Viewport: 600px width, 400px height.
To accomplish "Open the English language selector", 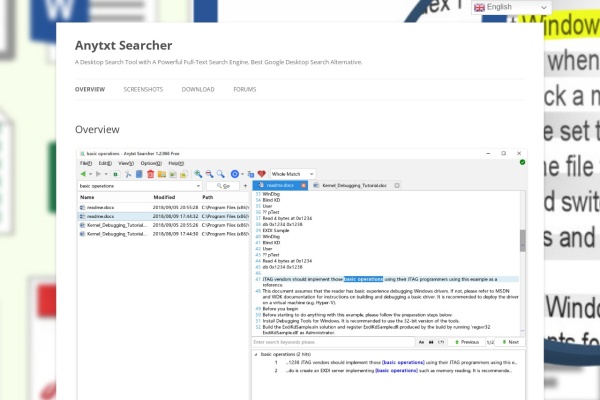I will pos(511,7).
